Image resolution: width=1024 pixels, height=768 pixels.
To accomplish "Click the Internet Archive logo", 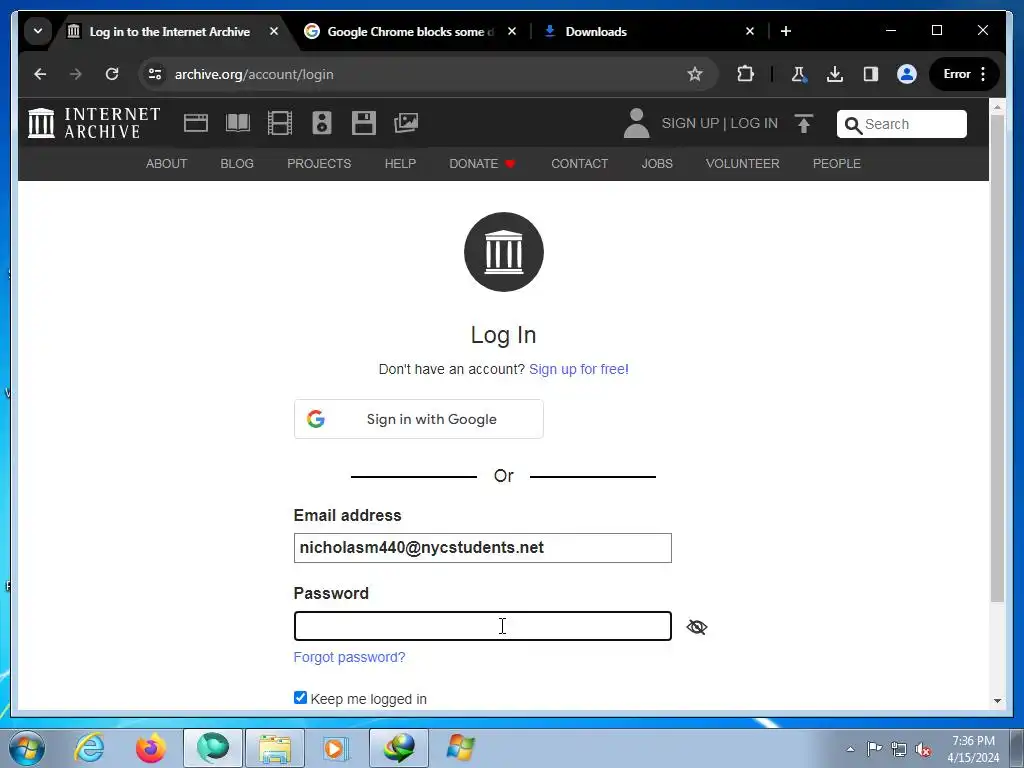I will tap(93, 123).
